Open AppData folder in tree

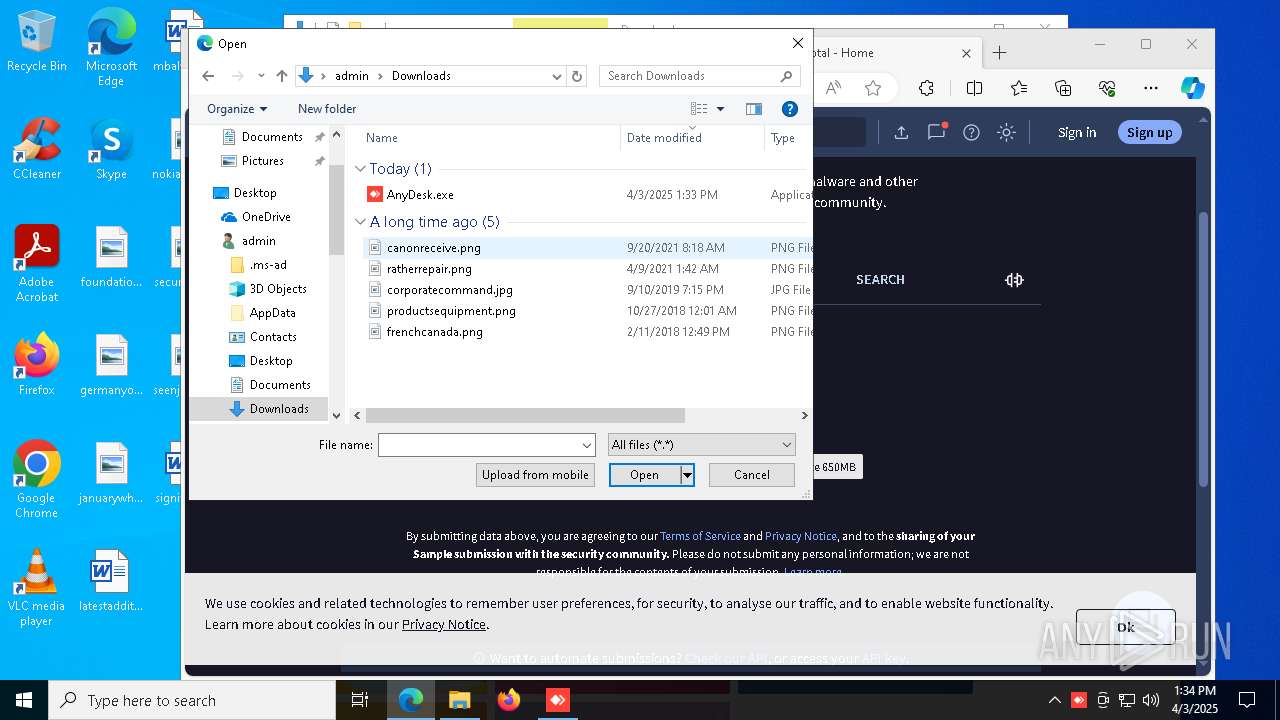(272, 313)
